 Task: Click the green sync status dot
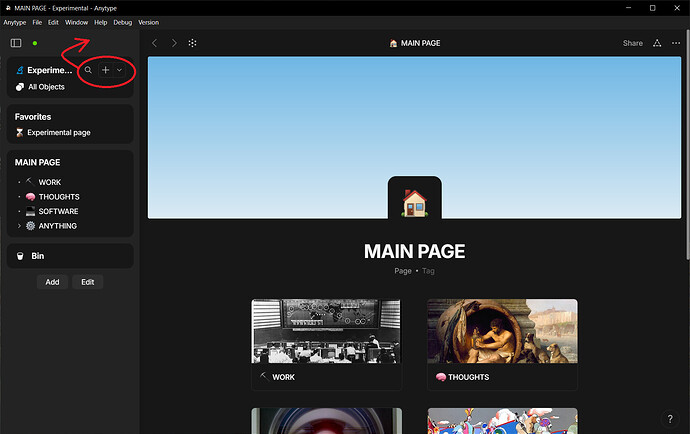[35, 43]
